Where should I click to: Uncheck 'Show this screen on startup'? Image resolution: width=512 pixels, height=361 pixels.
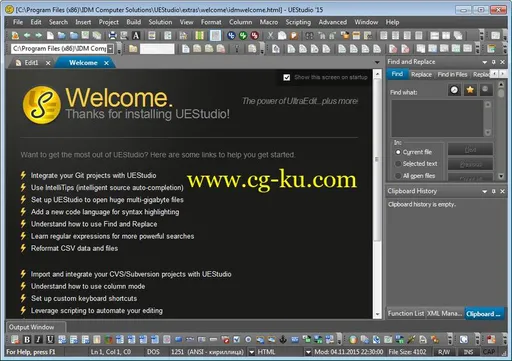[x=287, y=77]
